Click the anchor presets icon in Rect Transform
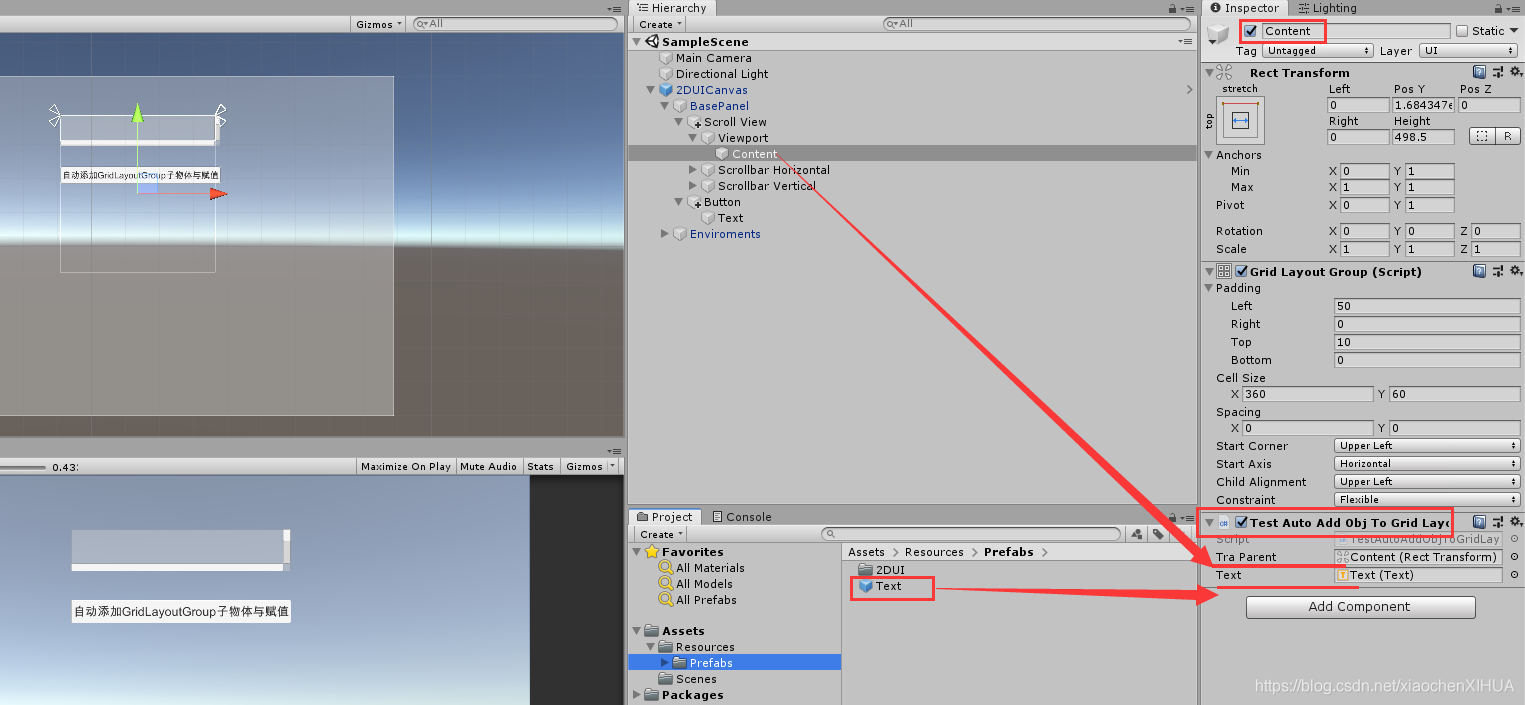The image size is (1525, 705). tap(1239, 119)
